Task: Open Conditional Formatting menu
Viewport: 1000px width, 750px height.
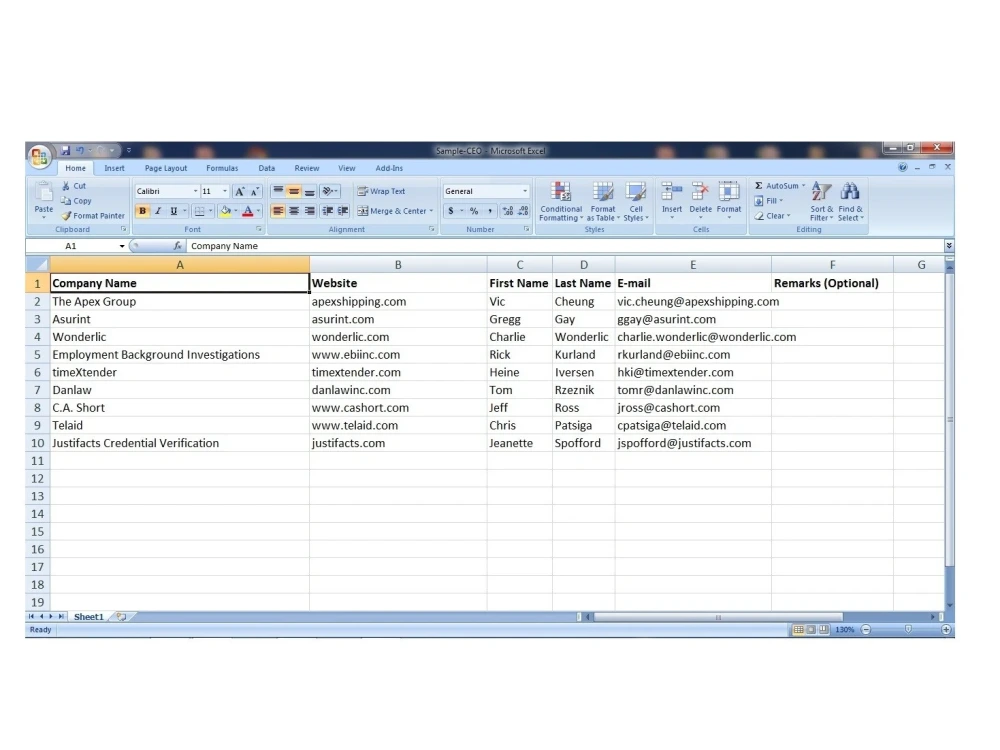Action: pos(561,202)
